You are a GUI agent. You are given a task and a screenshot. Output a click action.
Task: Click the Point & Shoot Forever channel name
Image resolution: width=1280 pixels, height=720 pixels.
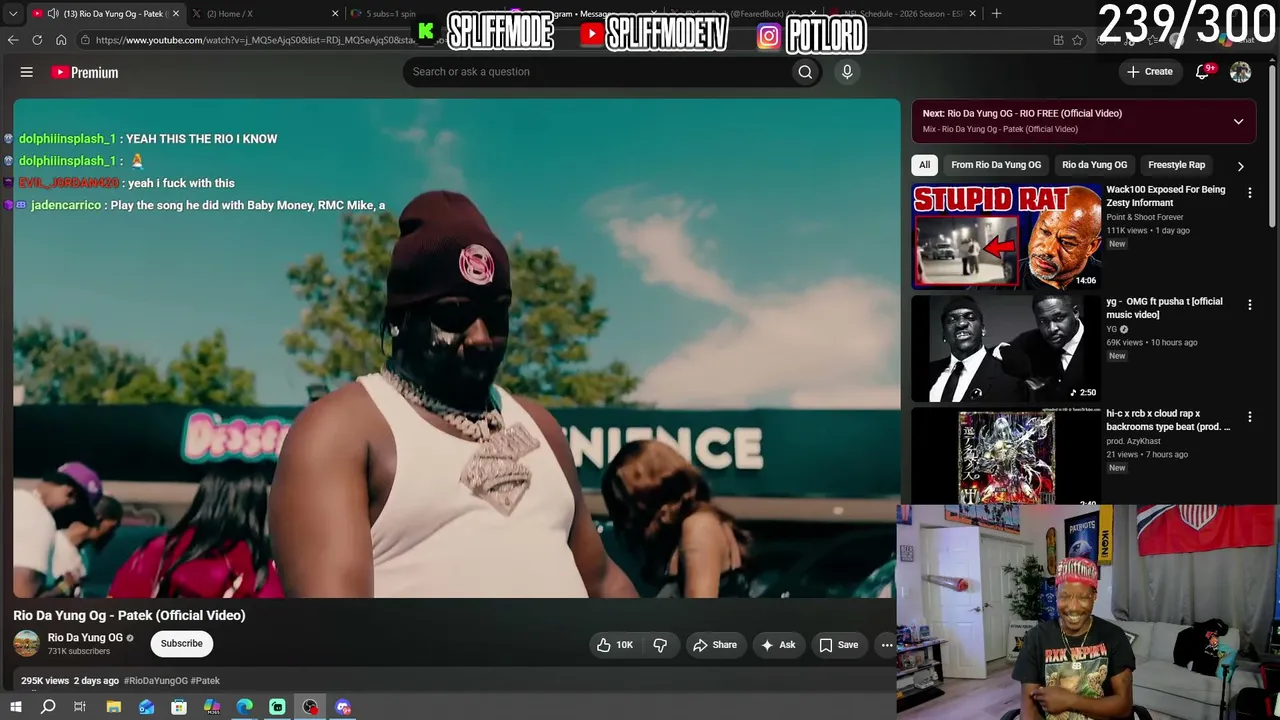tap(1145, 217)
